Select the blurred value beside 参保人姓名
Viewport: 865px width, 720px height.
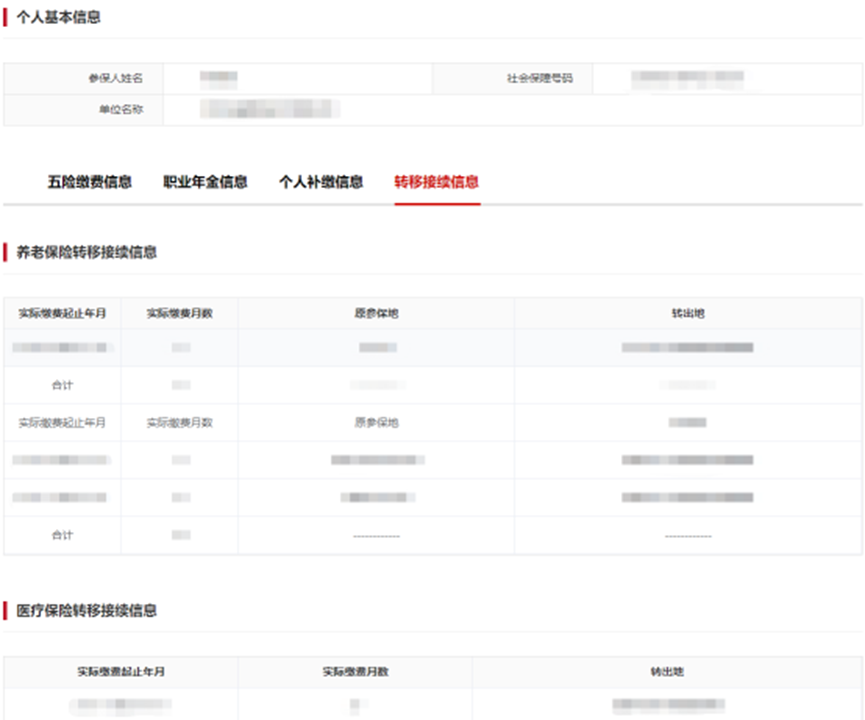point(217,78)
